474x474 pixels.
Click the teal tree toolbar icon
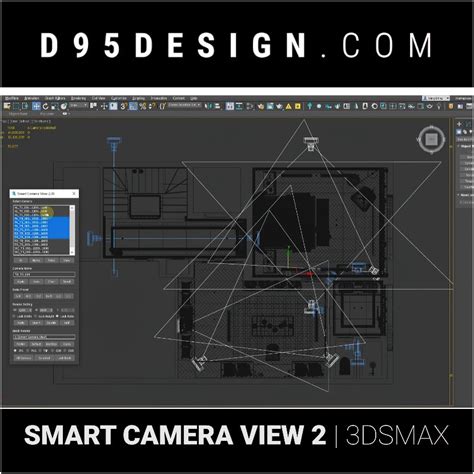310,106
